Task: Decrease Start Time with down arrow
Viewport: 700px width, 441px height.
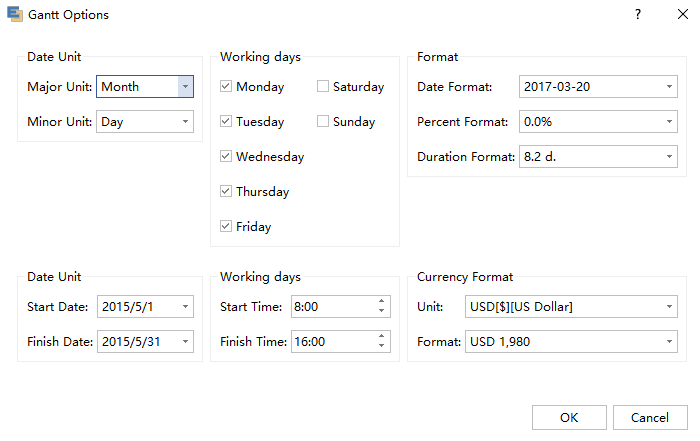Action: 381,311
